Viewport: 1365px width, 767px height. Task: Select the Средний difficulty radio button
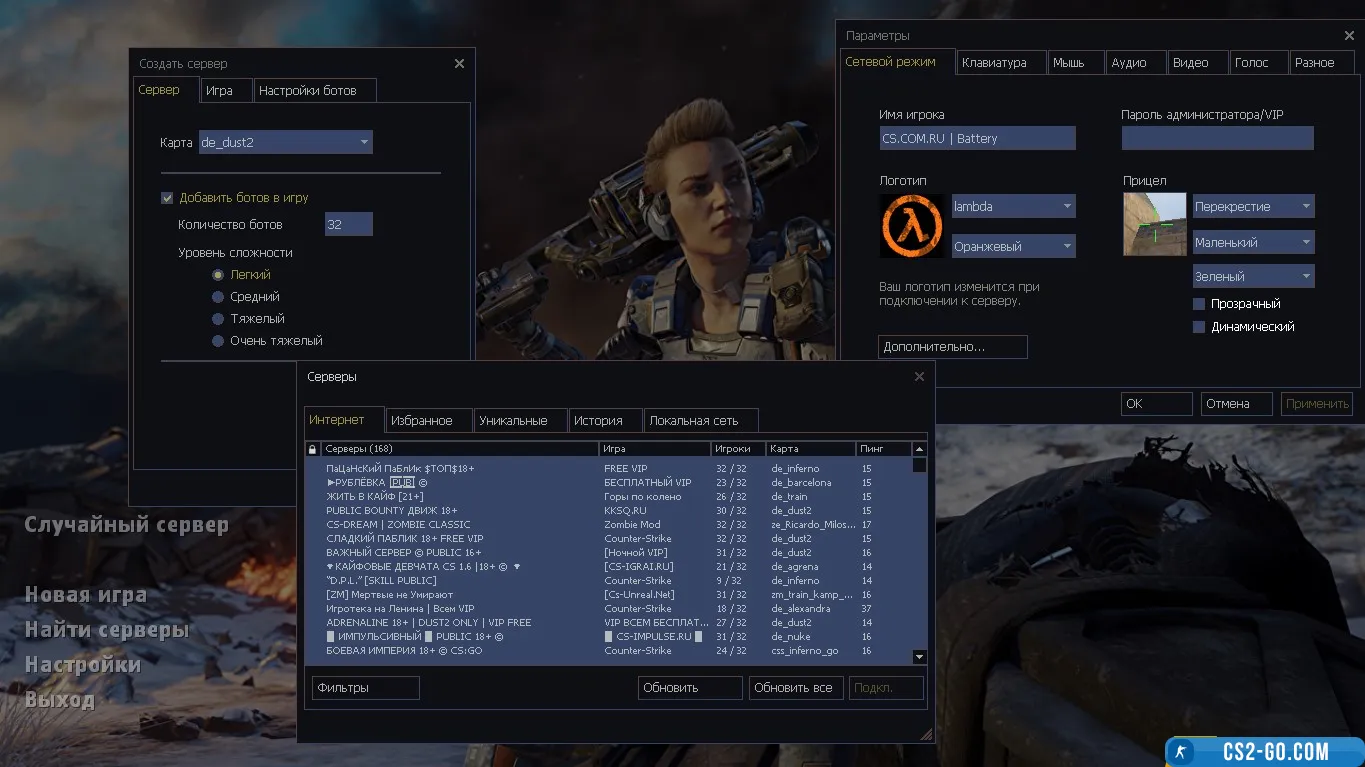(x=218, y=297)
